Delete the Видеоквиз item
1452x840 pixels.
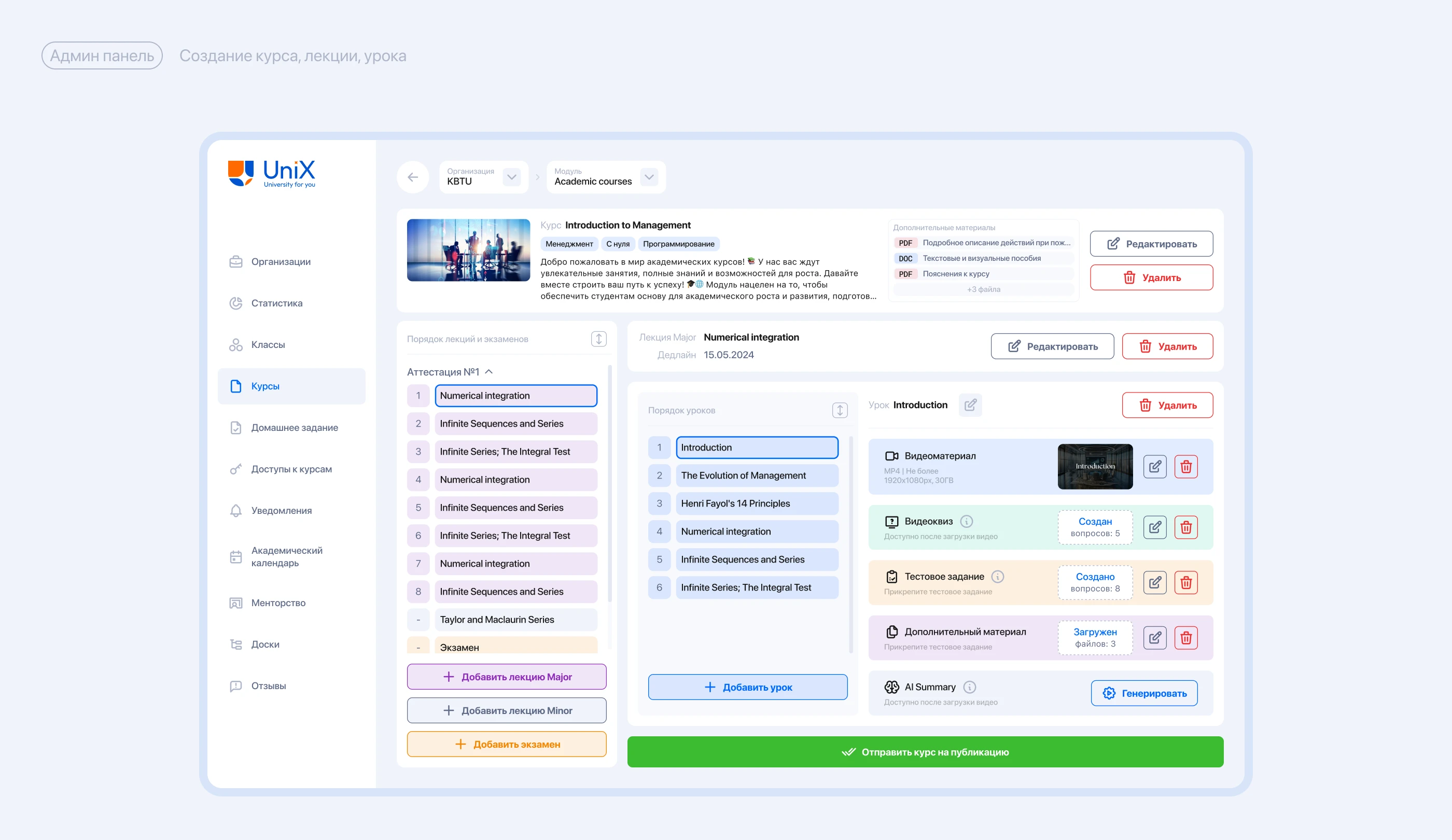[1186, 527]
